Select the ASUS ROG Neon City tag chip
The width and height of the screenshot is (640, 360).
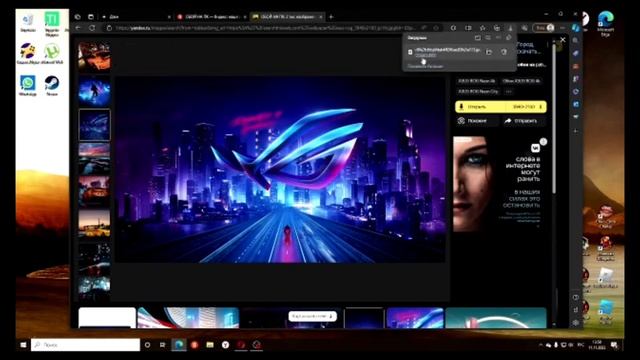pyautogui.click(x=478, y=91)
